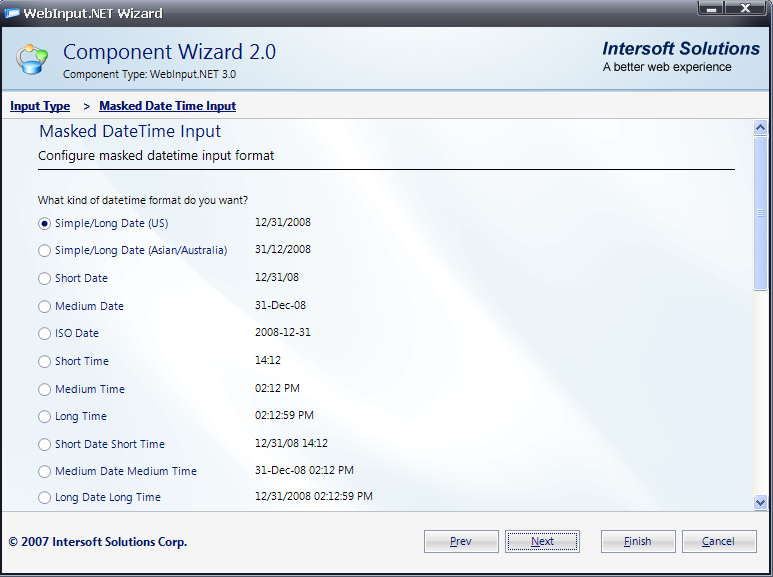773x577 pixels.
Task: Select Long Date Long Time option
Action: (x=44, y=498)
